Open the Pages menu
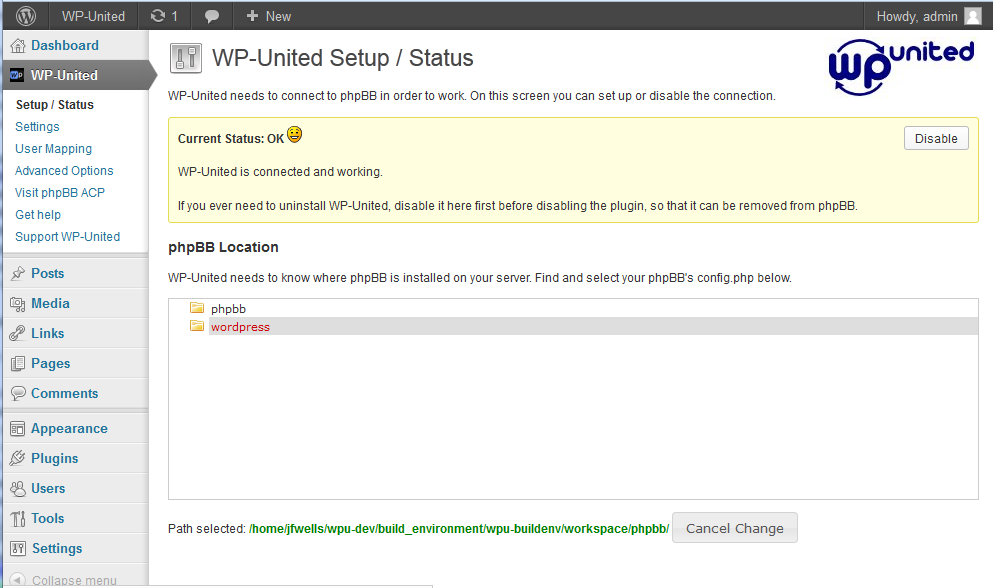The image size is (993, 588). pos(51,364)
